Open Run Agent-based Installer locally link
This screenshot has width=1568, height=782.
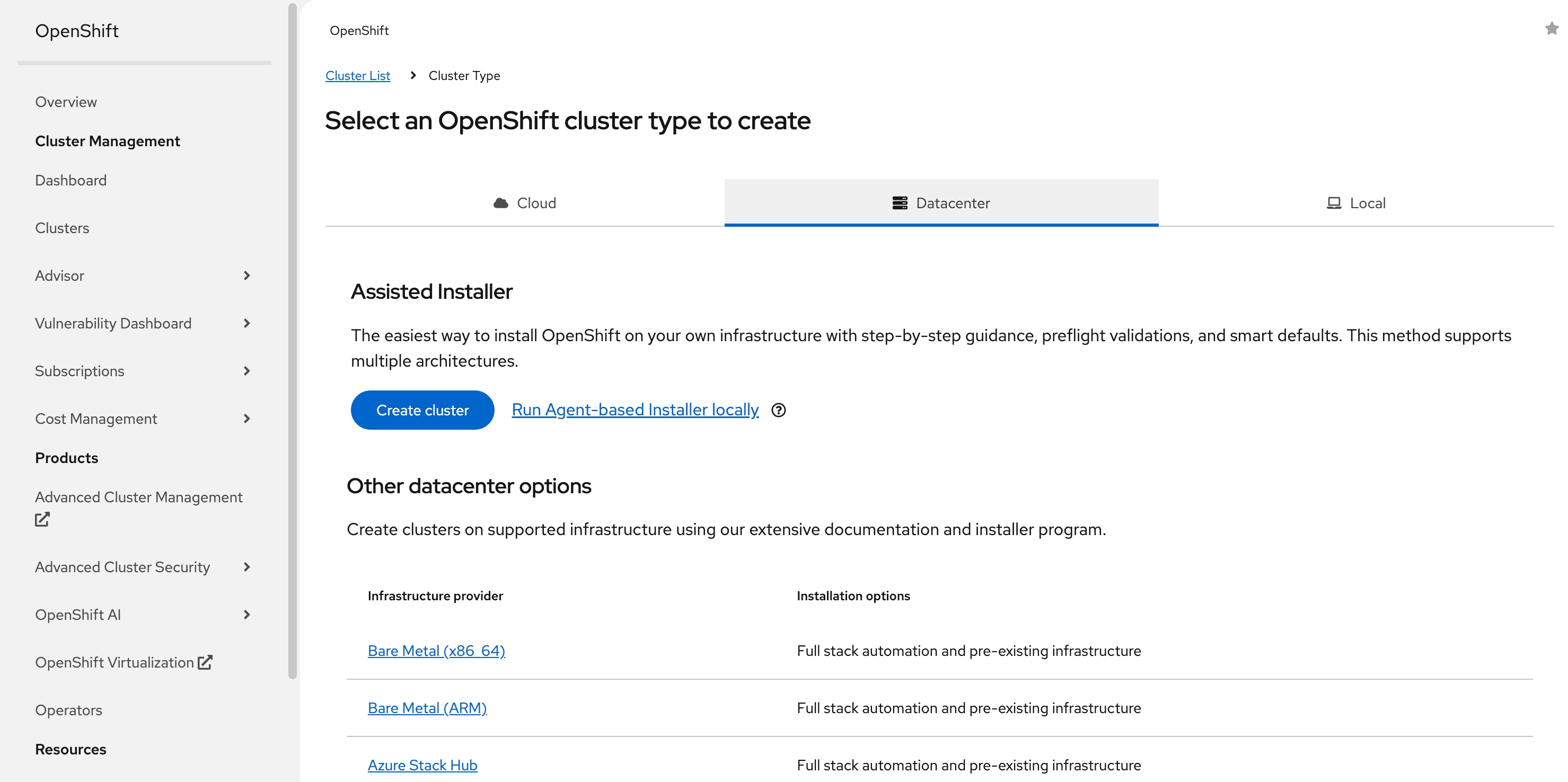[x=635, y=410]
